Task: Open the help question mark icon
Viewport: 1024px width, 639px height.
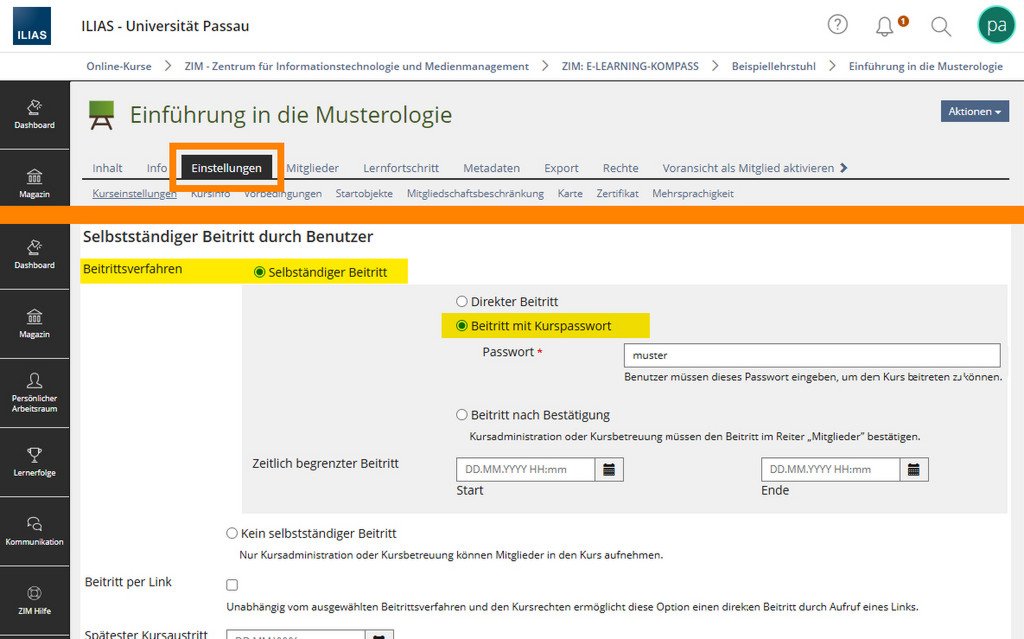Action: point(837,25)
